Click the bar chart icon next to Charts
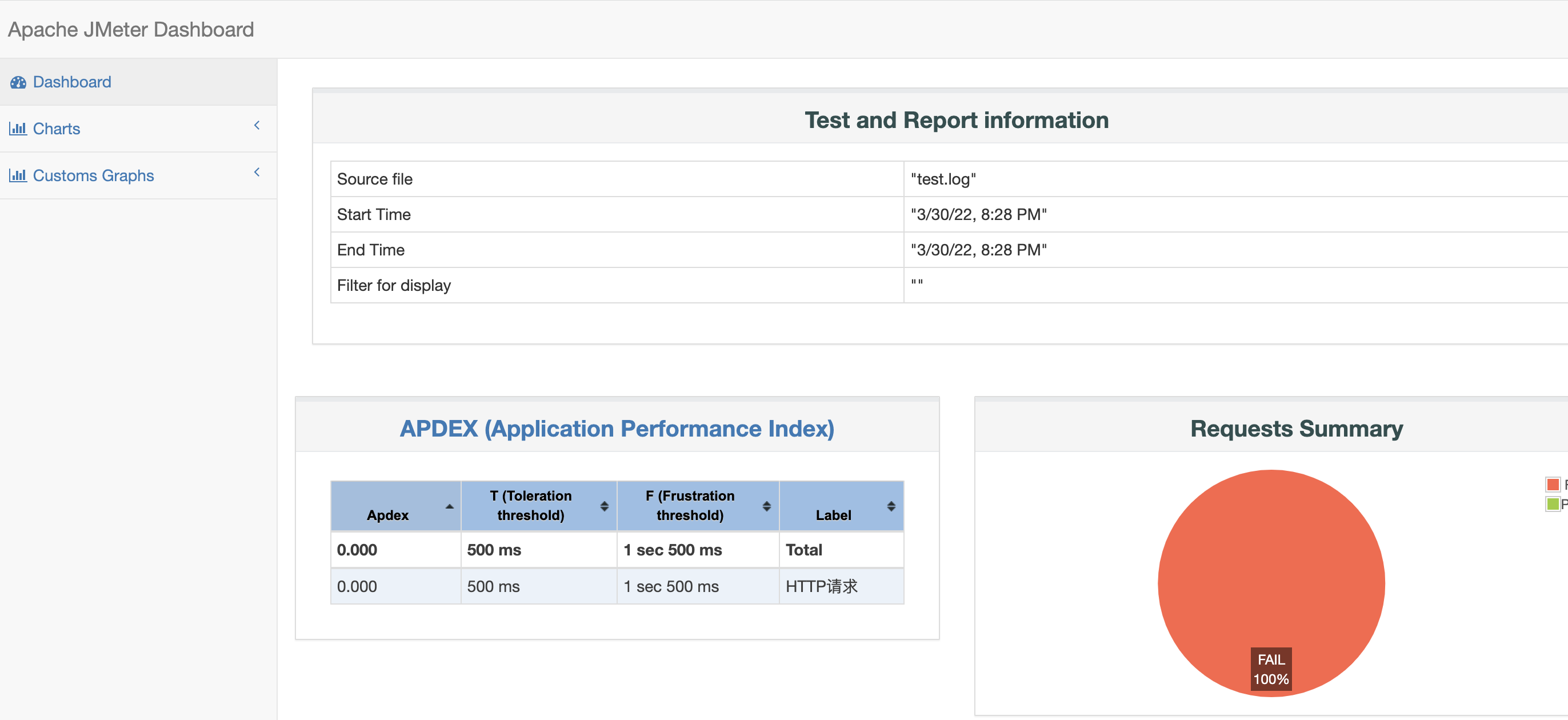The image size is (1568, 720). click(18, 129)
